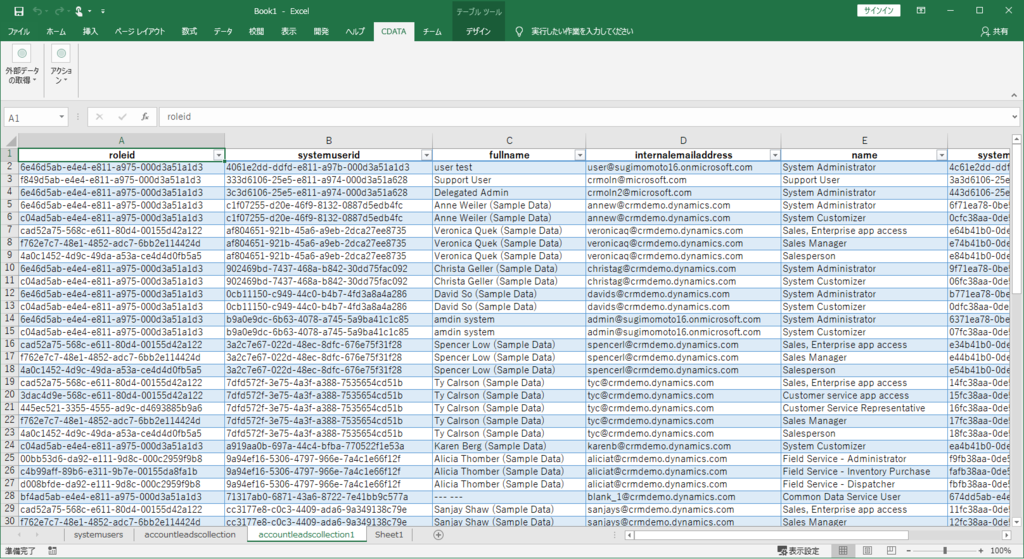Viewport: 1024px width, 559px height.
Task: Switch to ホーム ribbon tab
Action: click(56, 31)
